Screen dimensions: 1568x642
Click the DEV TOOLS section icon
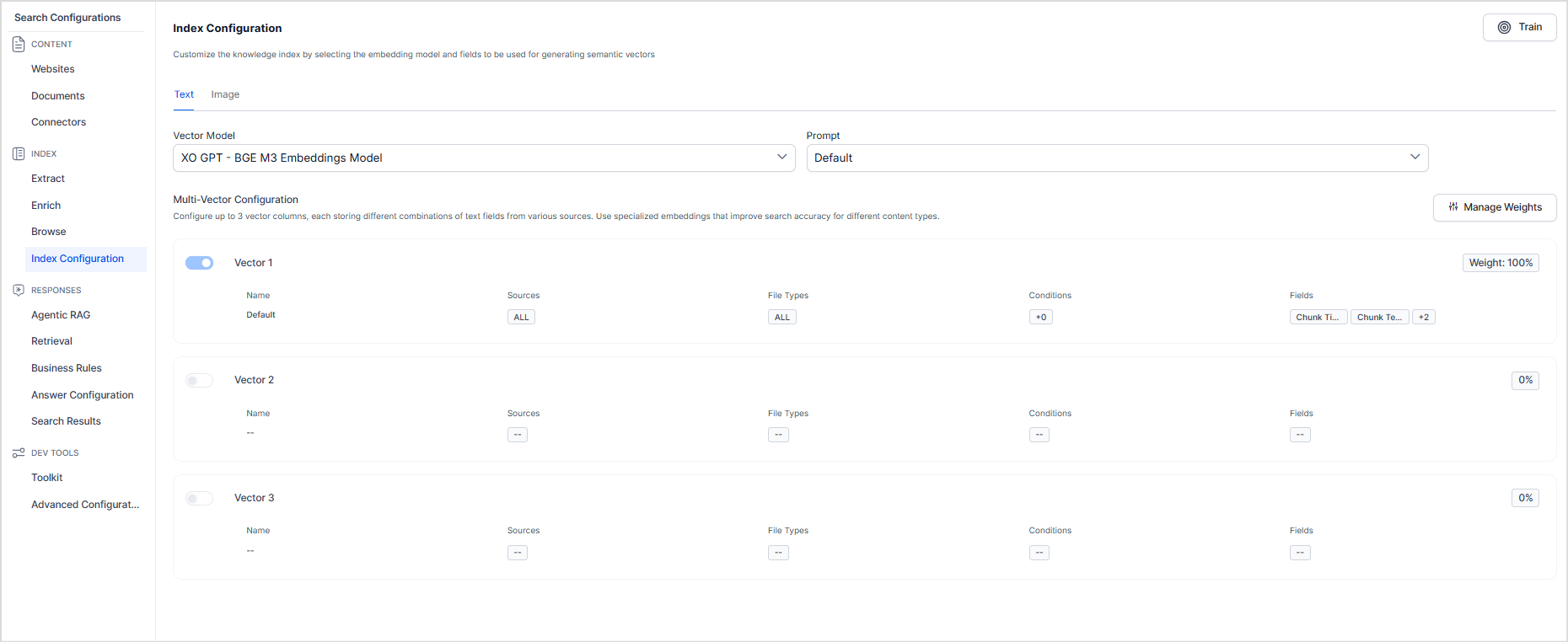19,452
